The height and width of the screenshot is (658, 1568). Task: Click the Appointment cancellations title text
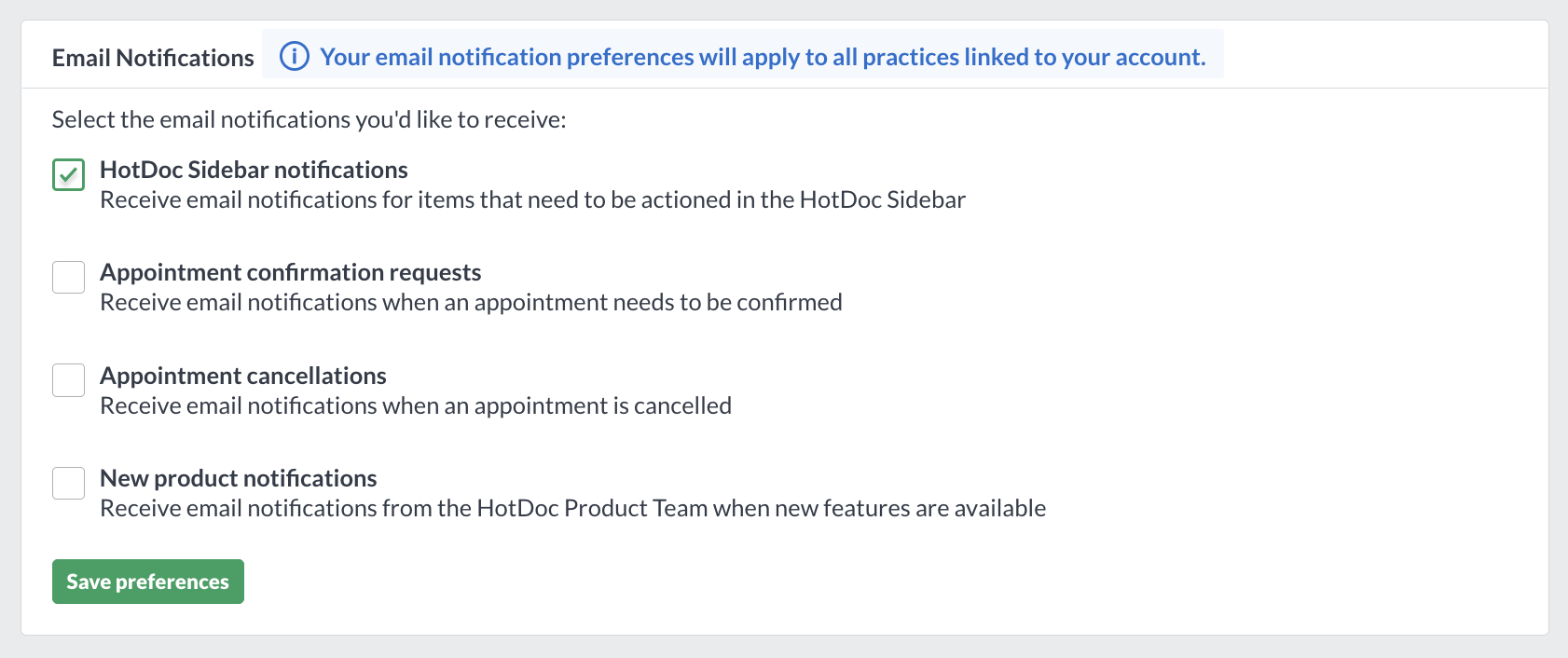click(243, 376)
